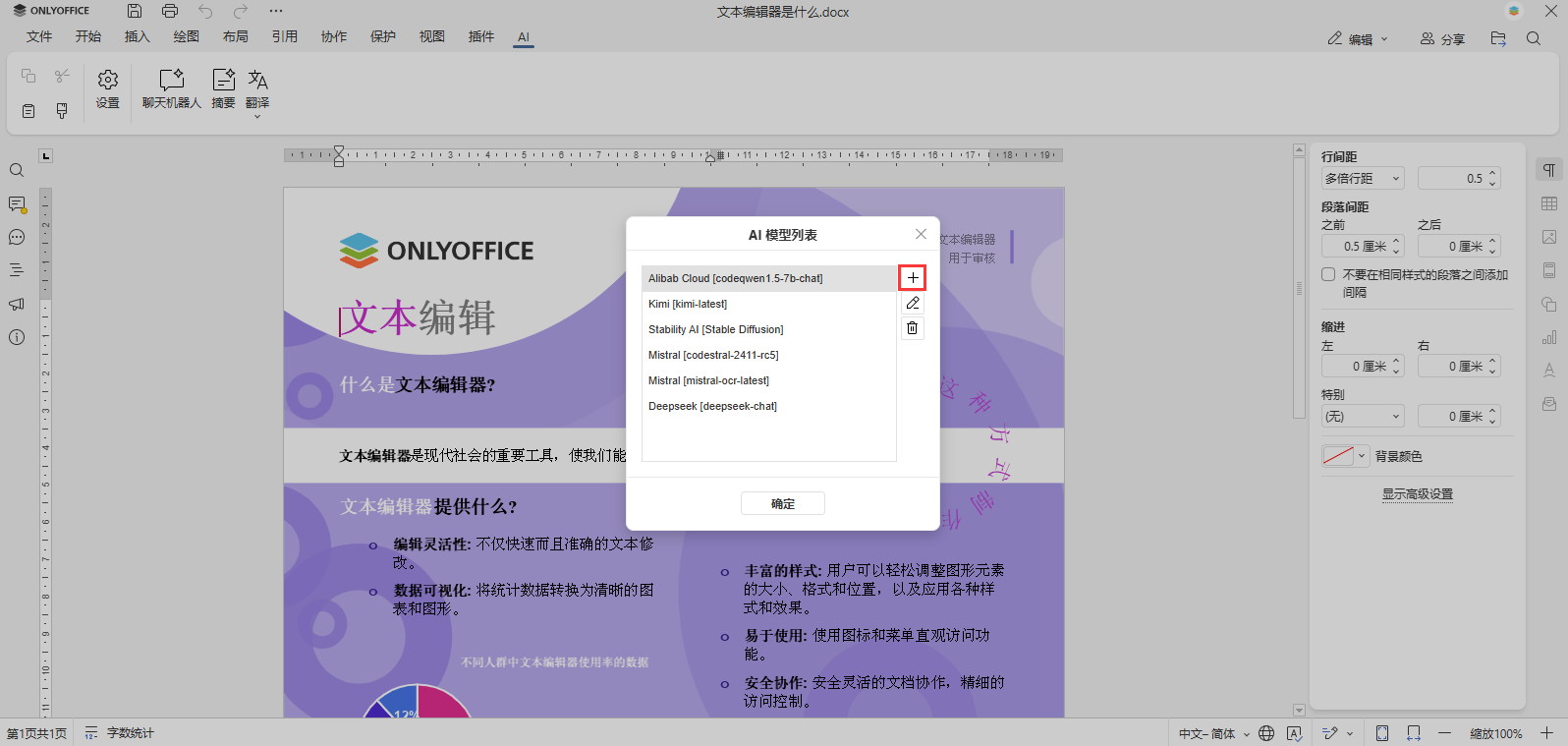This screenshot has width=1568, height=746.
Task: Open the 中文-简体 language dropdown in status bar
Action: tap(1214, 733)
